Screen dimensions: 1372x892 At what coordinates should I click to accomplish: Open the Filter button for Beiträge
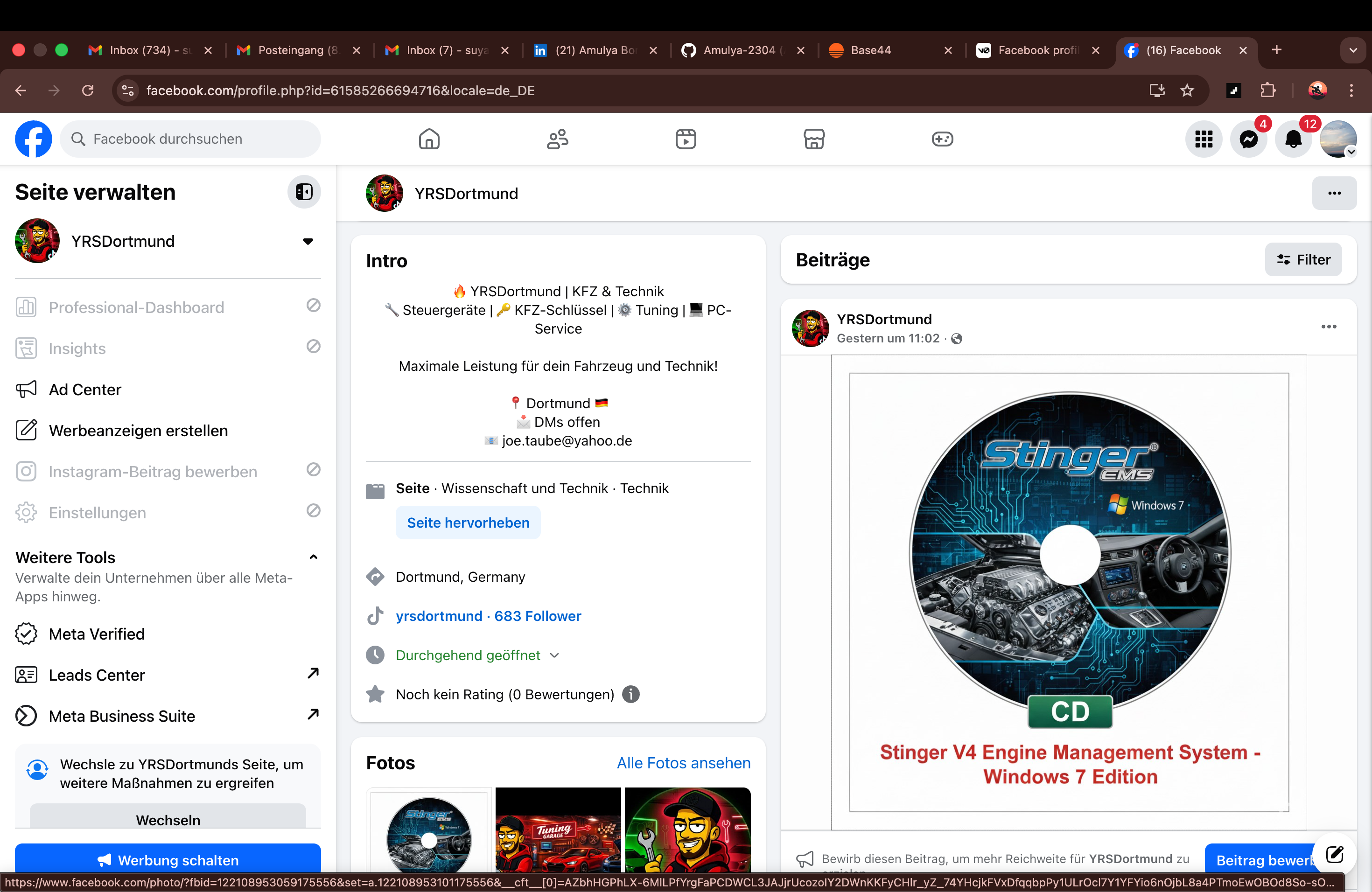click(1303, 260)
